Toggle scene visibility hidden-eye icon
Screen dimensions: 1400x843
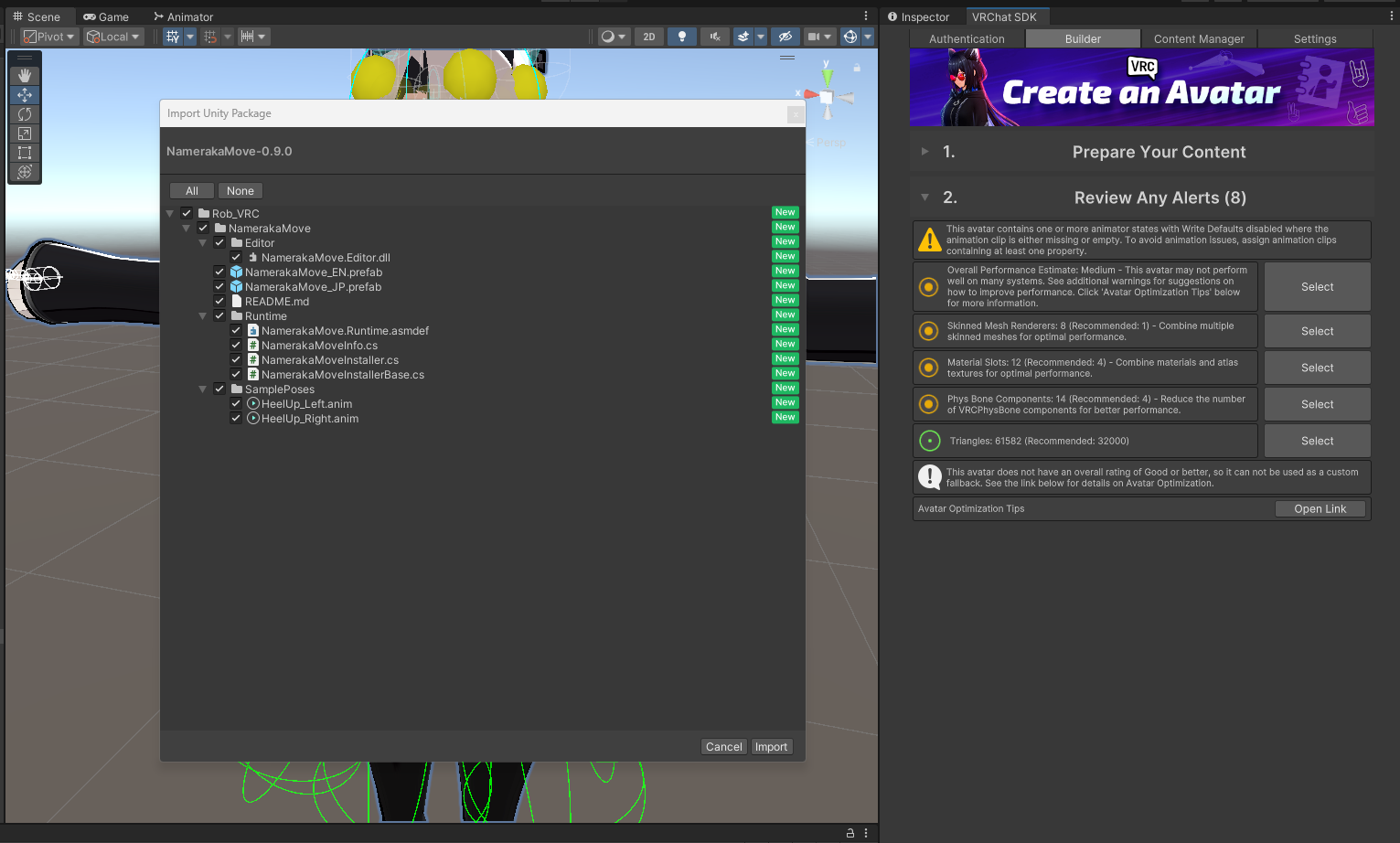pyautogui.click(x=785, y=37)
